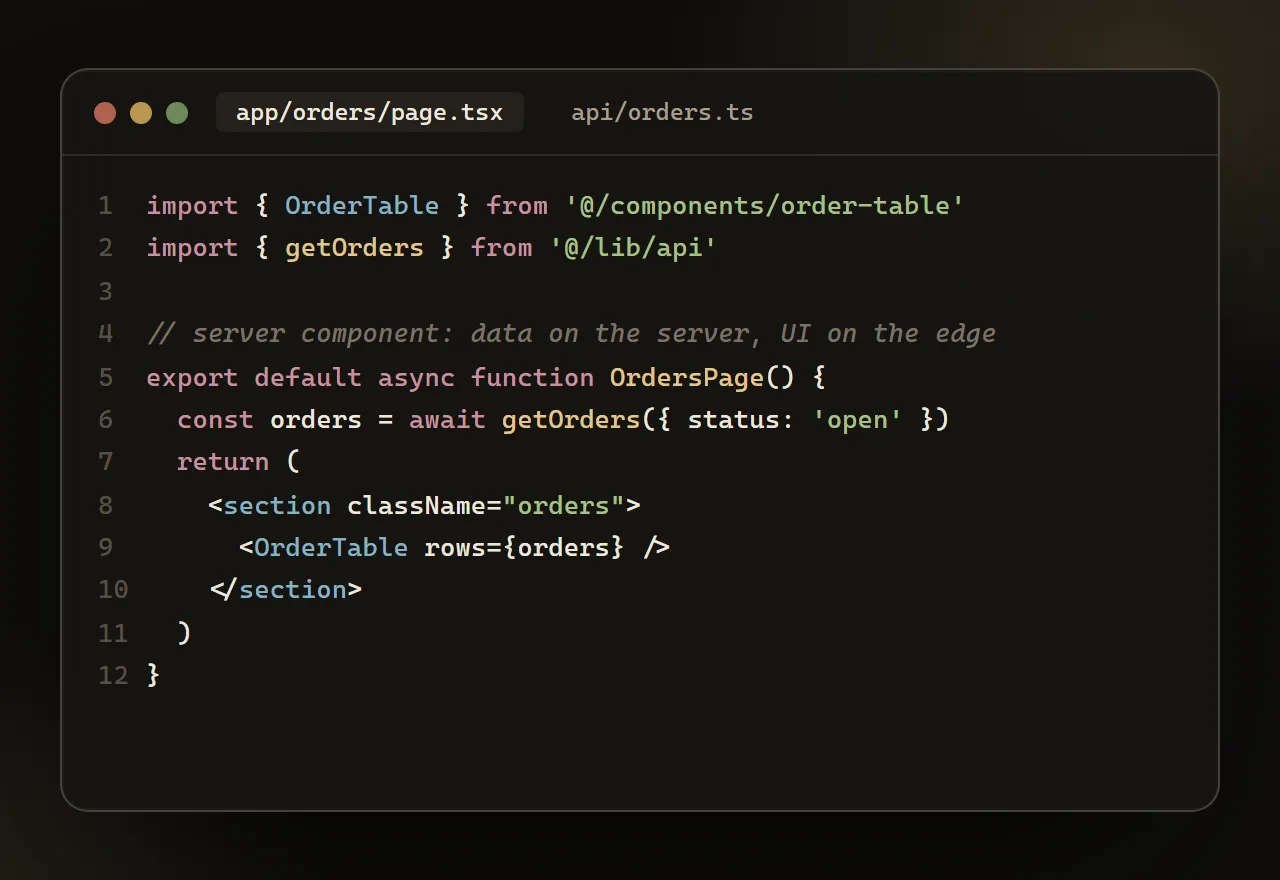Click the 'return' keyword on line 7

click(x=223, y=462)
